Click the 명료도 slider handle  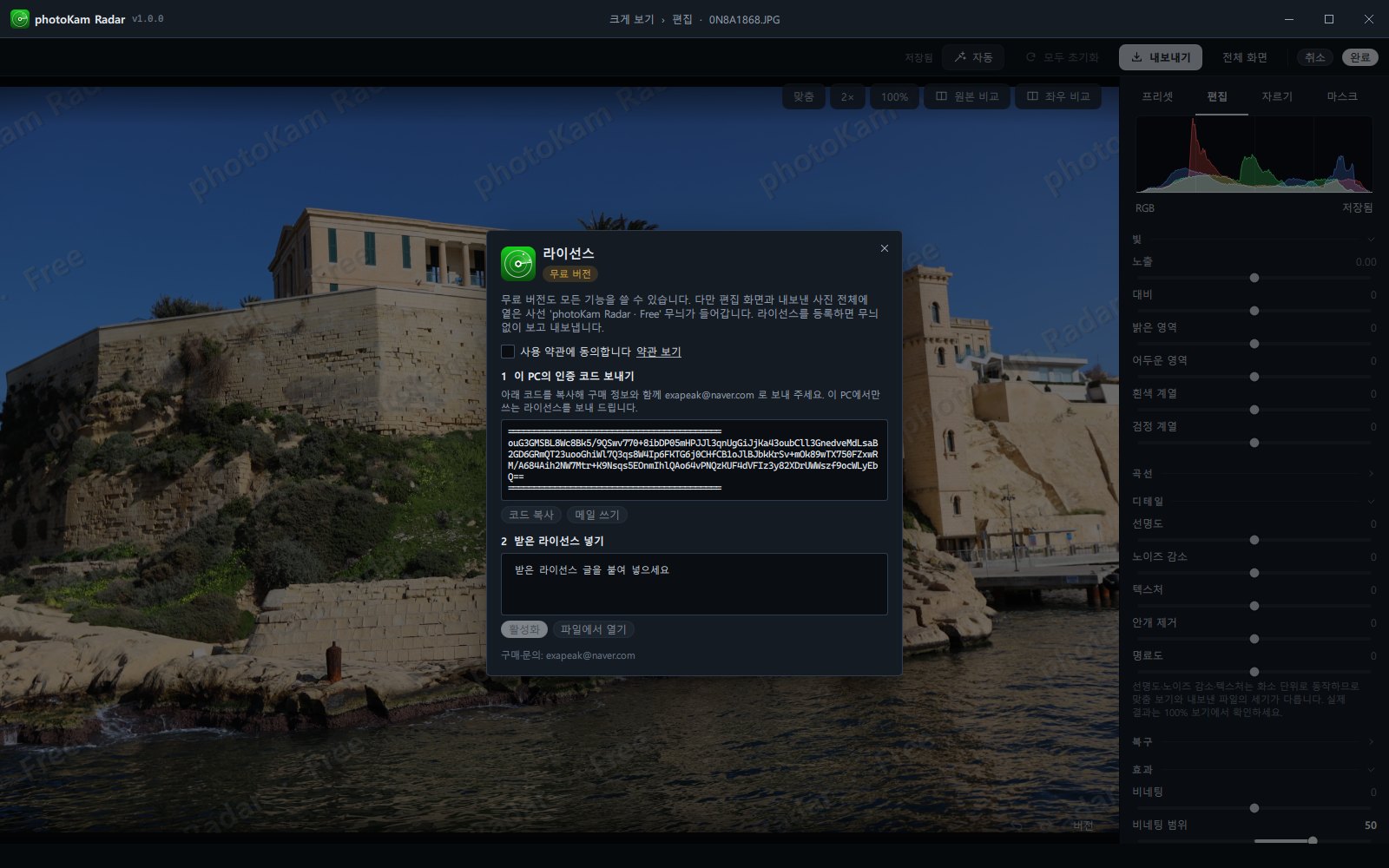tap(1254, 672)
